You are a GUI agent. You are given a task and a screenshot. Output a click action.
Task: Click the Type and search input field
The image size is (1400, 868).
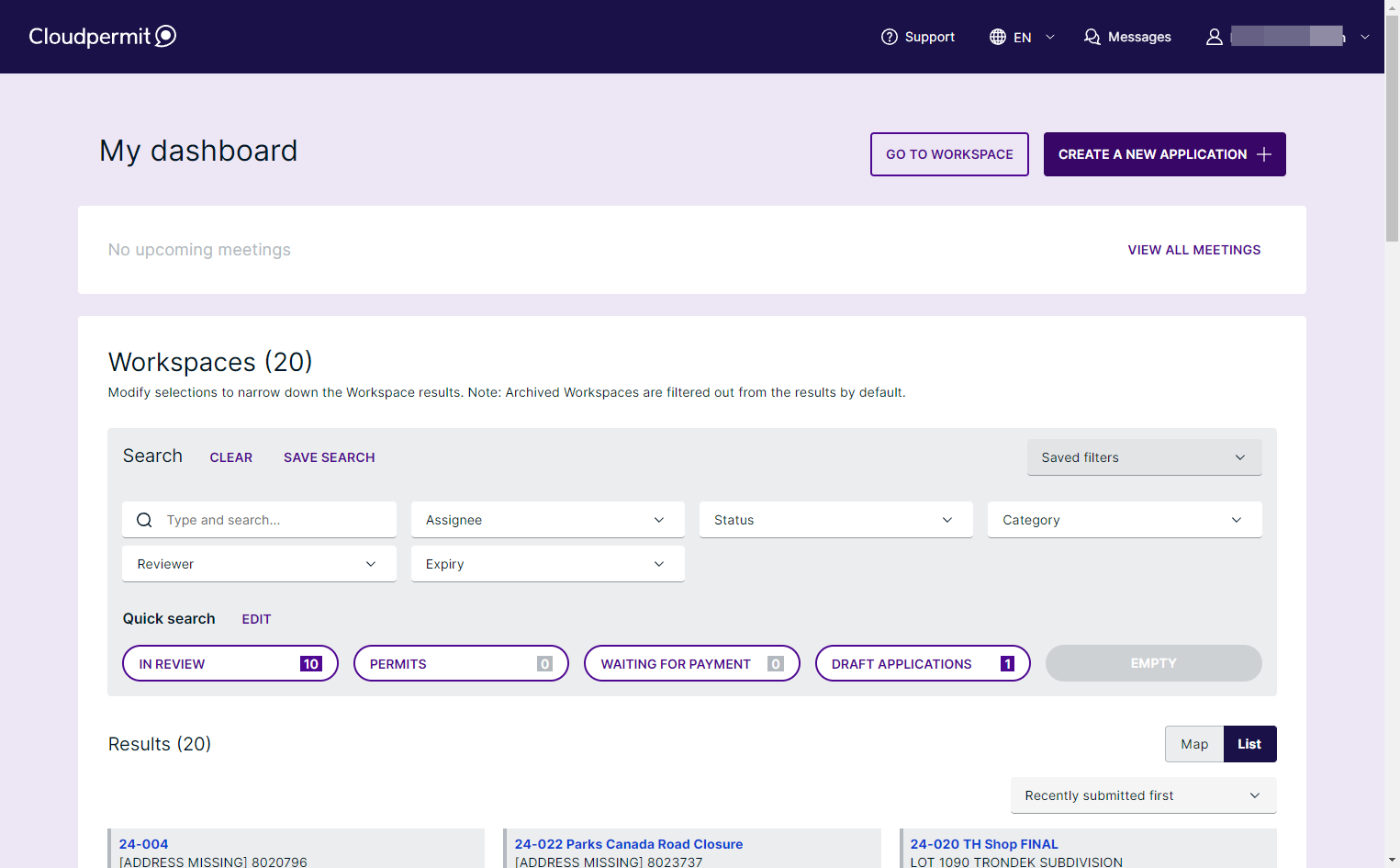point(259,520)
